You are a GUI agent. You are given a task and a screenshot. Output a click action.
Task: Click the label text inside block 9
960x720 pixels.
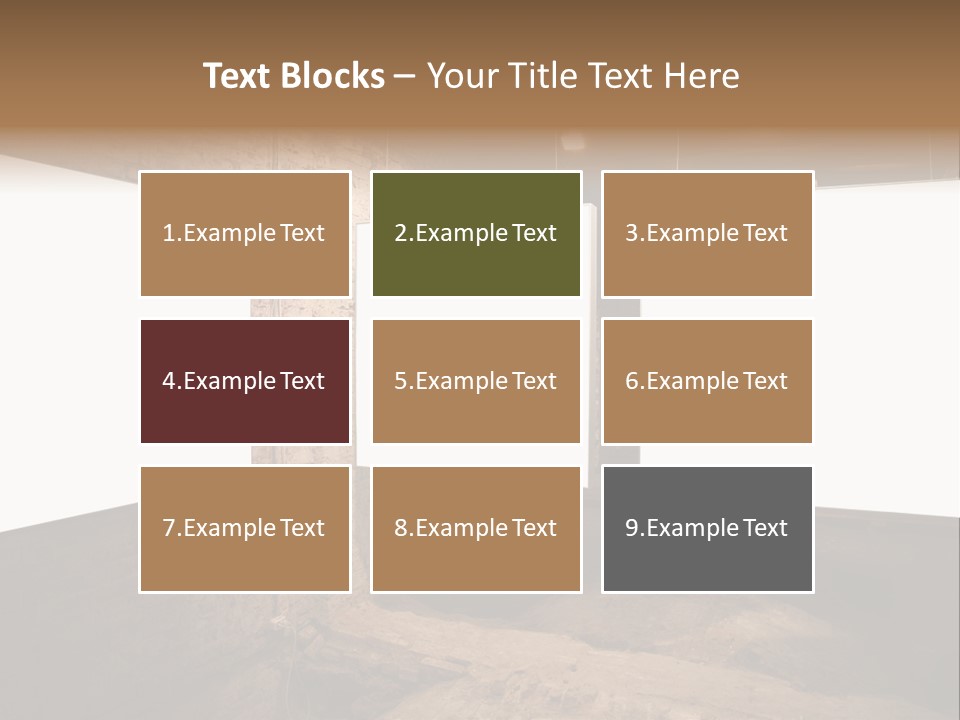pyautogui.click(x=706, y=528)
